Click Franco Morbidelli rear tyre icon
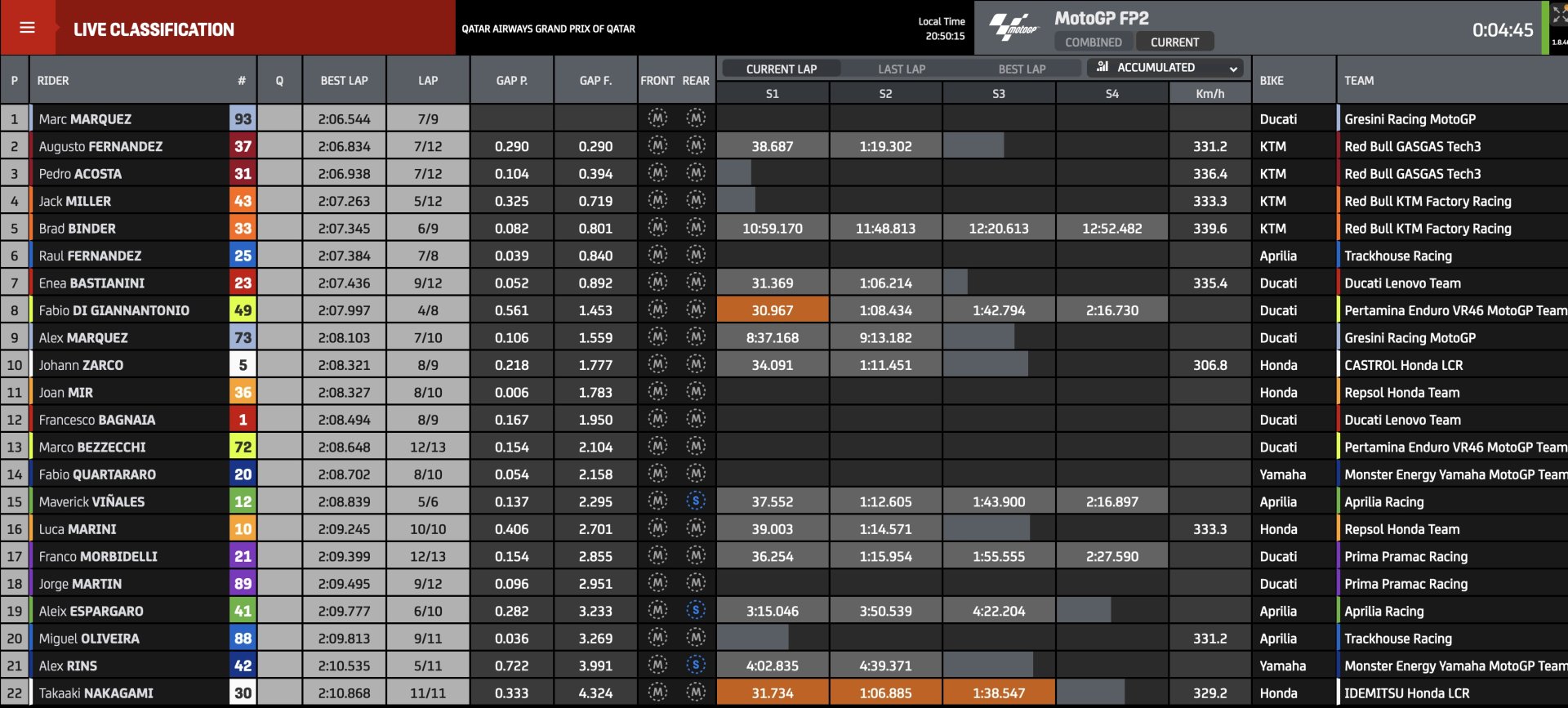 (696, 556)
